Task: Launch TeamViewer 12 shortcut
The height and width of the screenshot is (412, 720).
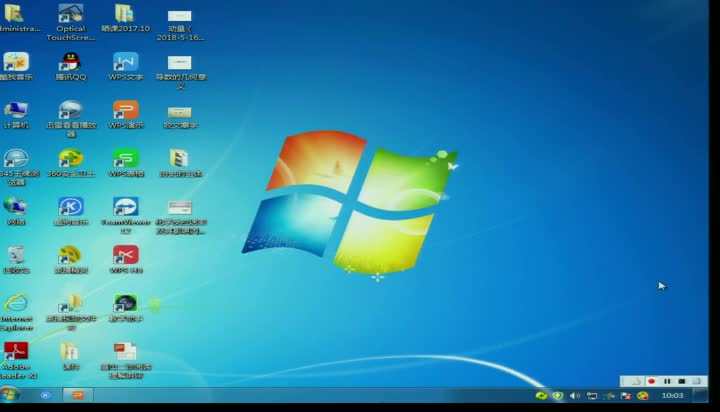Action: 125,215
